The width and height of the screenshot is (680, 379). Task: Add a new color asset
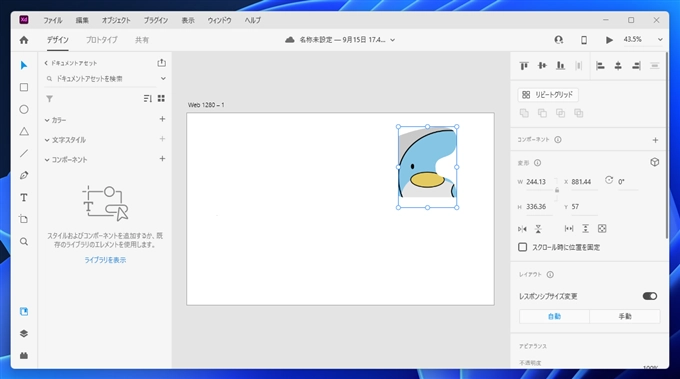[162, 119]
